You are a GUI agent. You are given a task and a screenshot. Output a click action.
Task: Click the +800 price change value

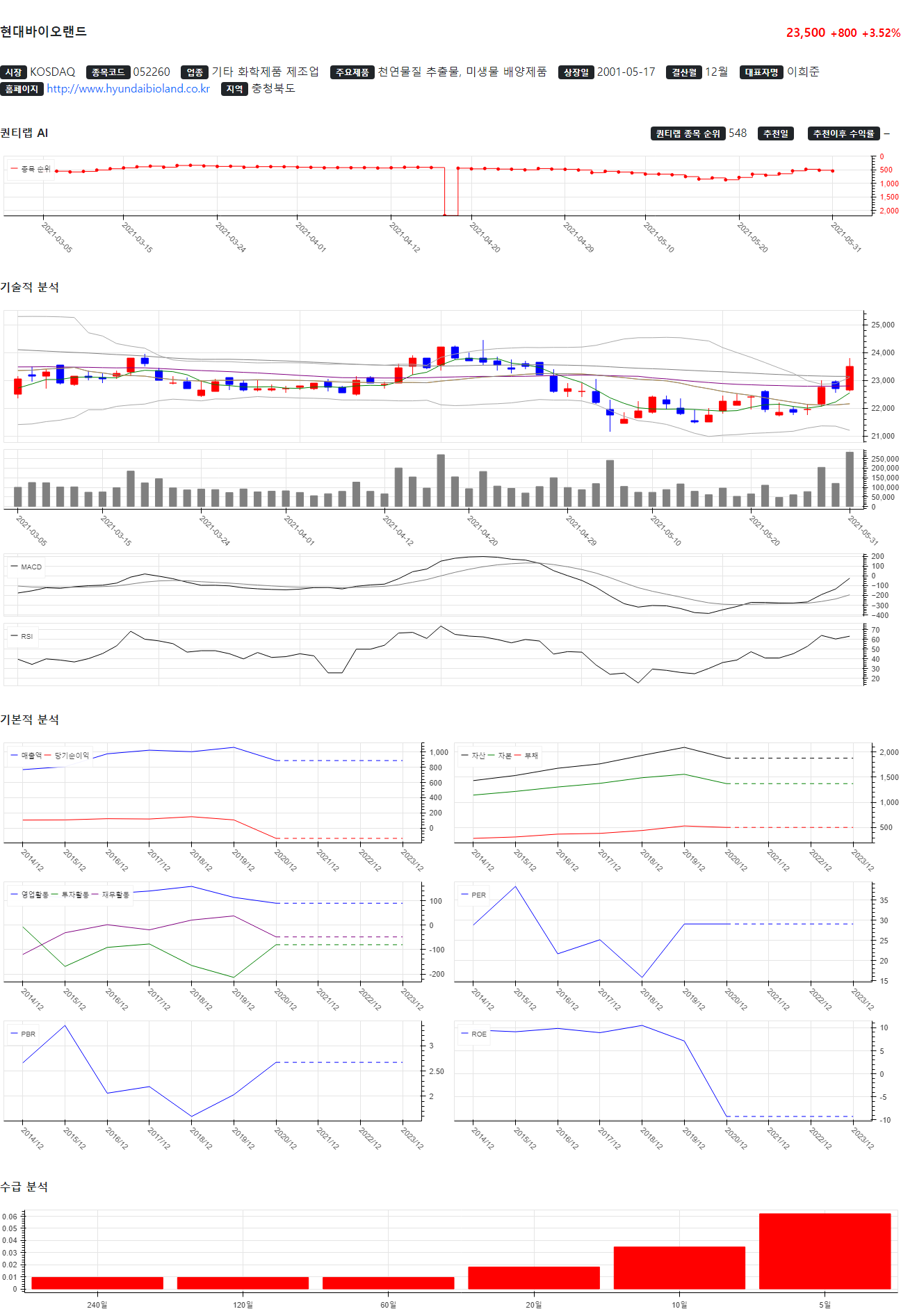(x=843, y=33)
